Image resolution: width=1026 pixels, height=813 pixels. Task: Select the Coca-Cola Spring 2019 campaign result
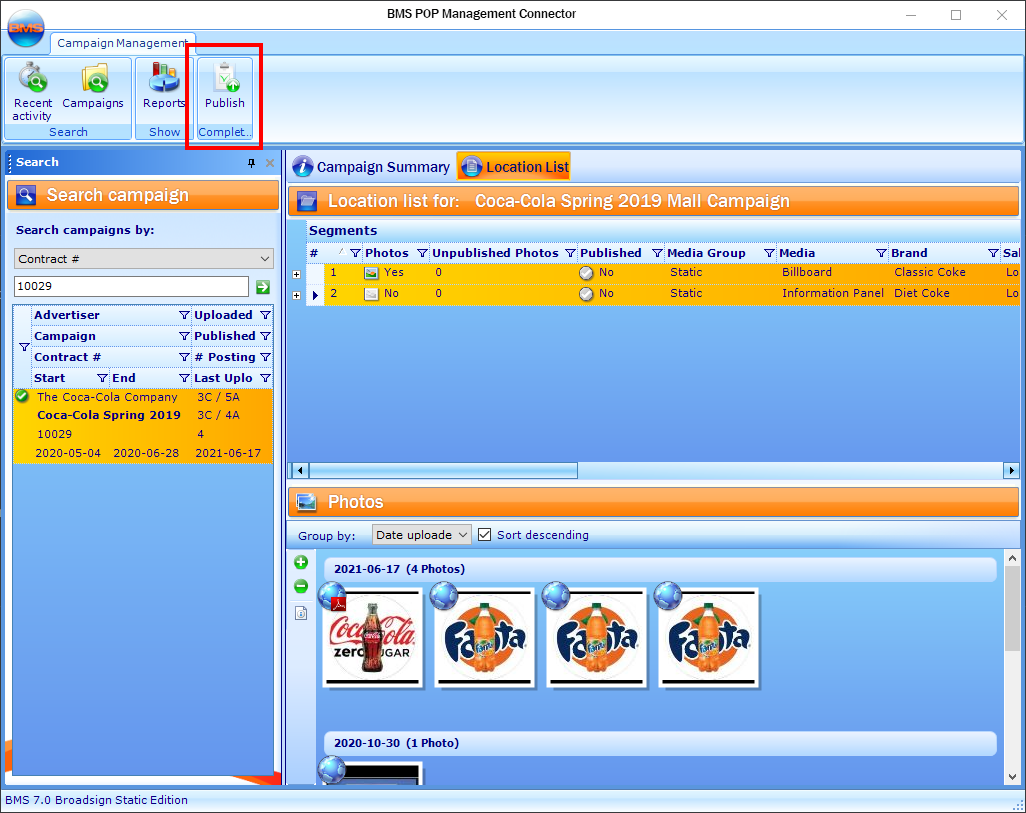[143, 425]
